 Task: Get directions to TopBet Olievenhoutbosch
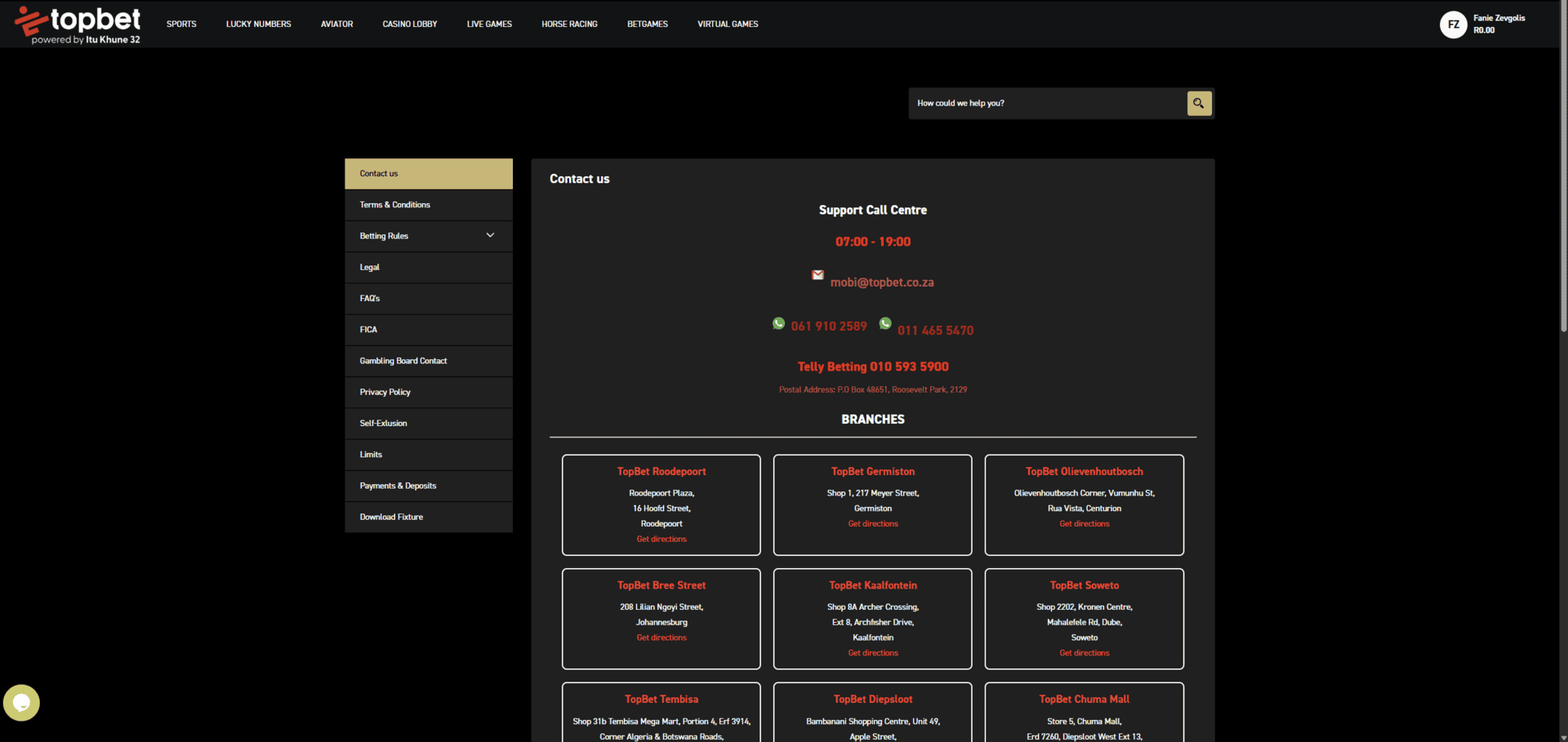coord(1085,524)
